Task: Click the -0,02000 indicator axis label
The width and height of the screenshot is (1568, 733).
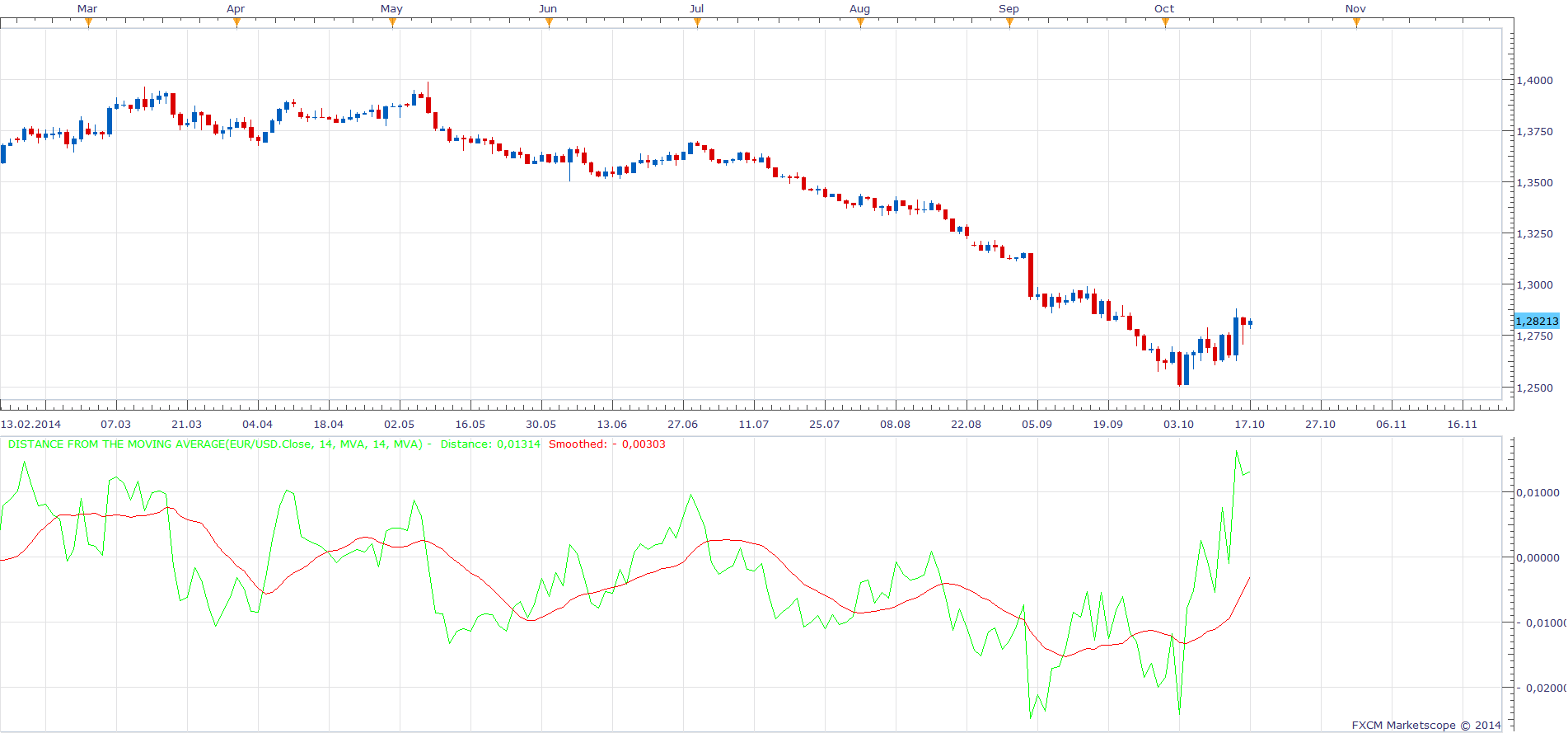Action: coord(1541,688)
